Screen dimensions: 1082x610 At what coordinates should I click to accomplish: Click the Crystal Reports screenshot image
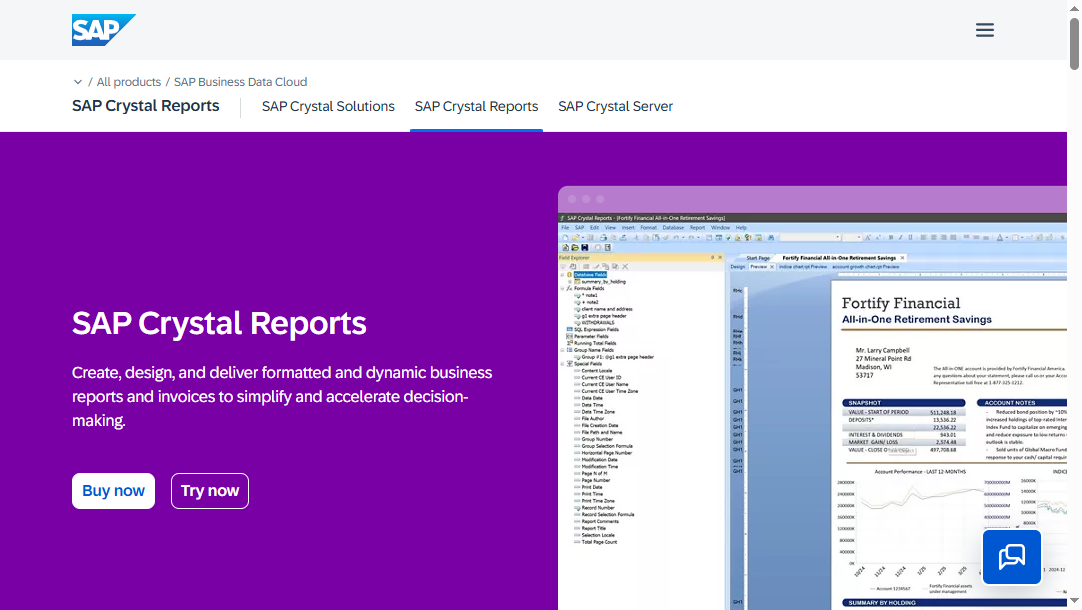[812, 398]
